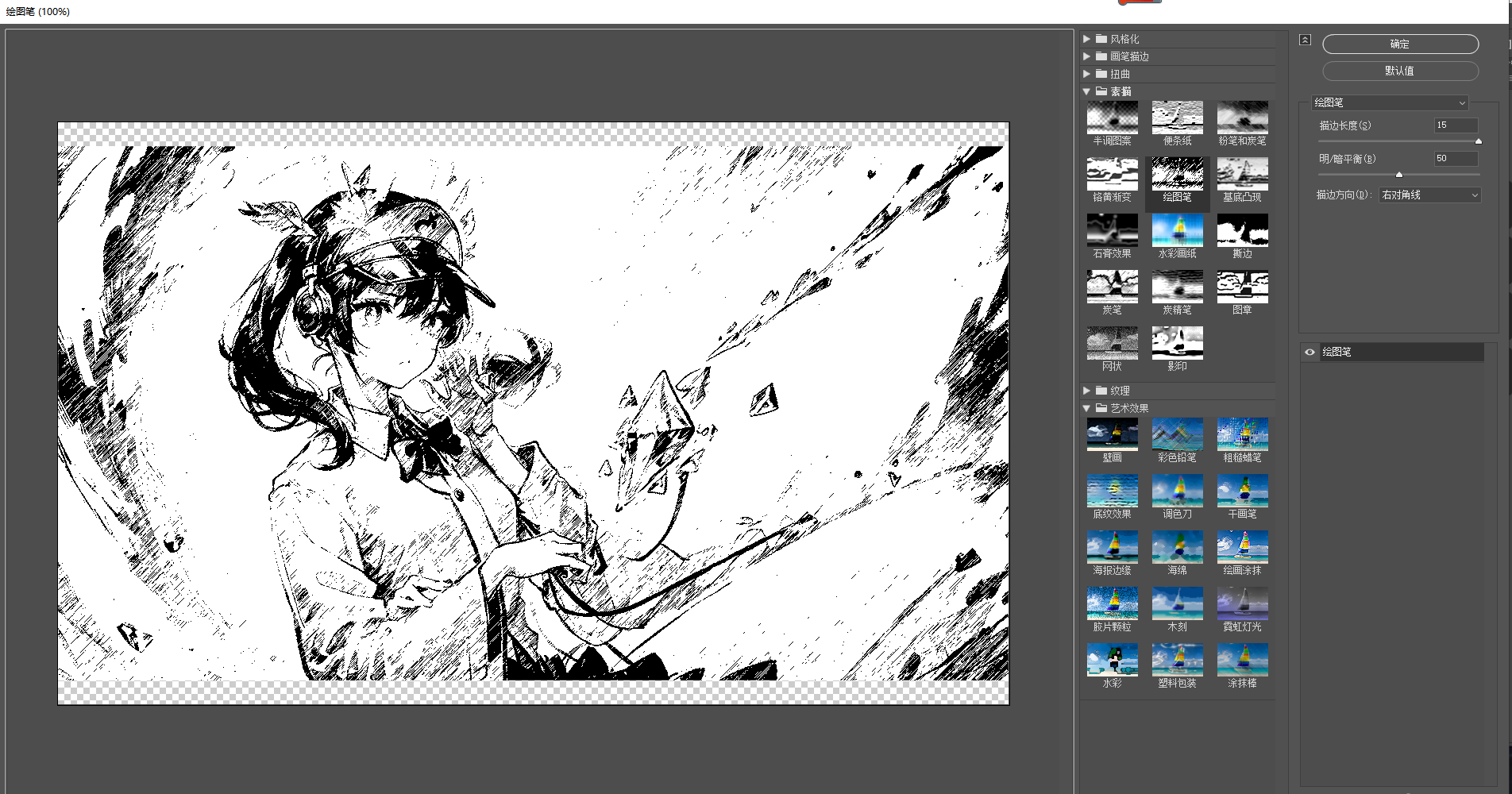Select the 炭笔 filter thumbnail
Image resolution: width=1512 pixels, height=794 pixels.
1112,287
